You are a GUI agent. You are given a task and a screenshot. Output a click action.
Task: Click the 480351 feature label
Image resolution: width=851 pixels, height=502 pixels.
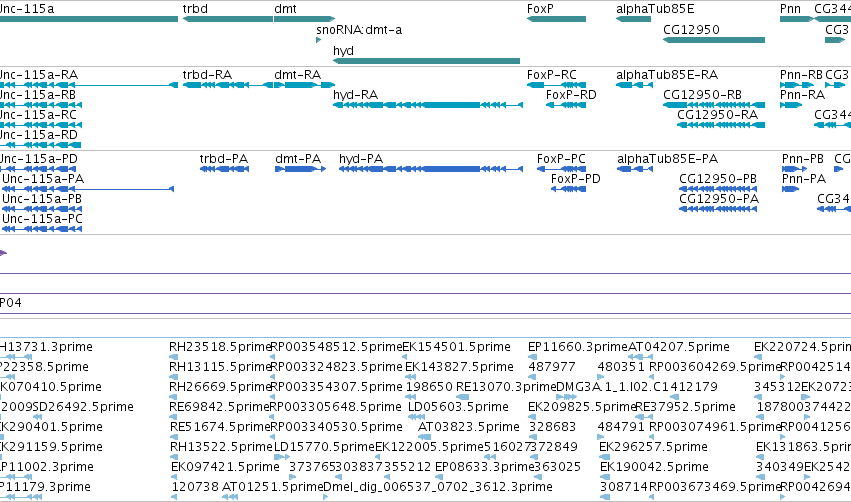621,367
